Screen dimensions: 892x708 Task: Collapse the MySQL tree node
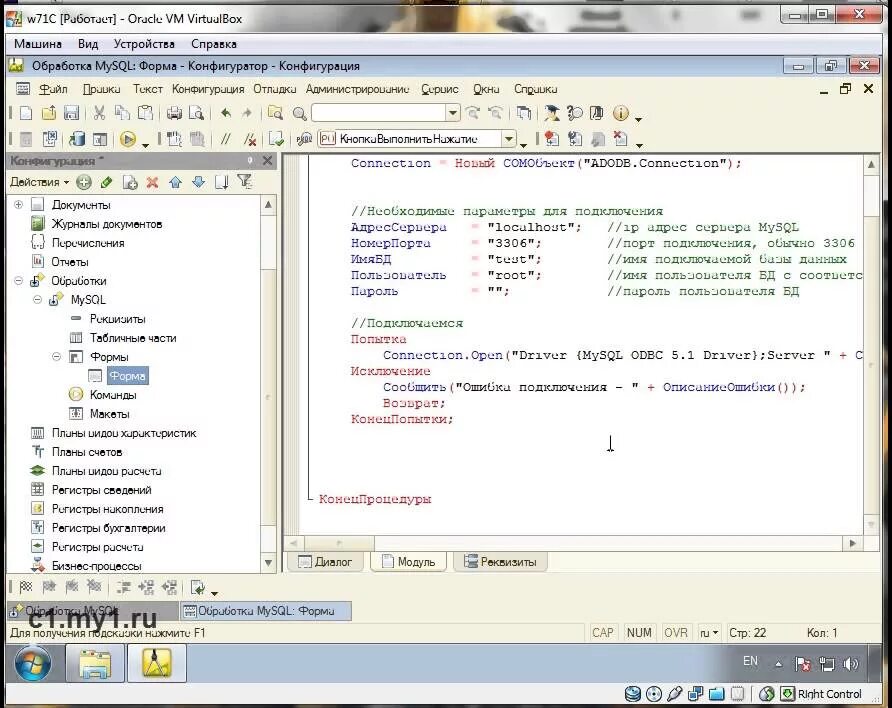(x=38, y=299)
